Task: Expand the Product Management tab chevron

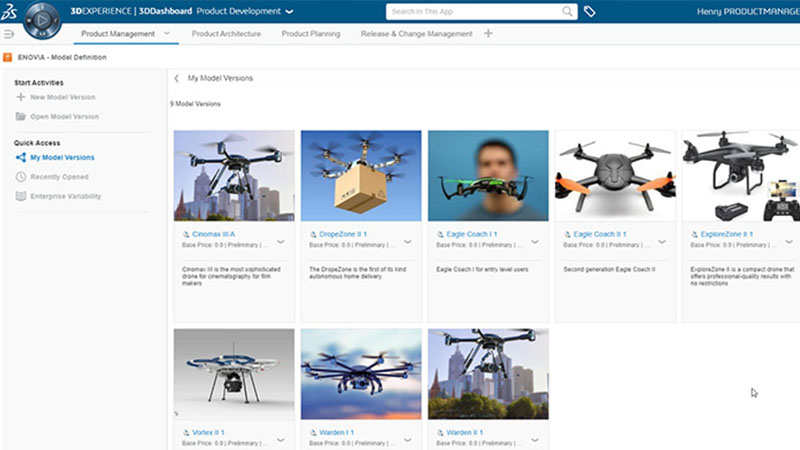Action: click(x=167, y=33)
